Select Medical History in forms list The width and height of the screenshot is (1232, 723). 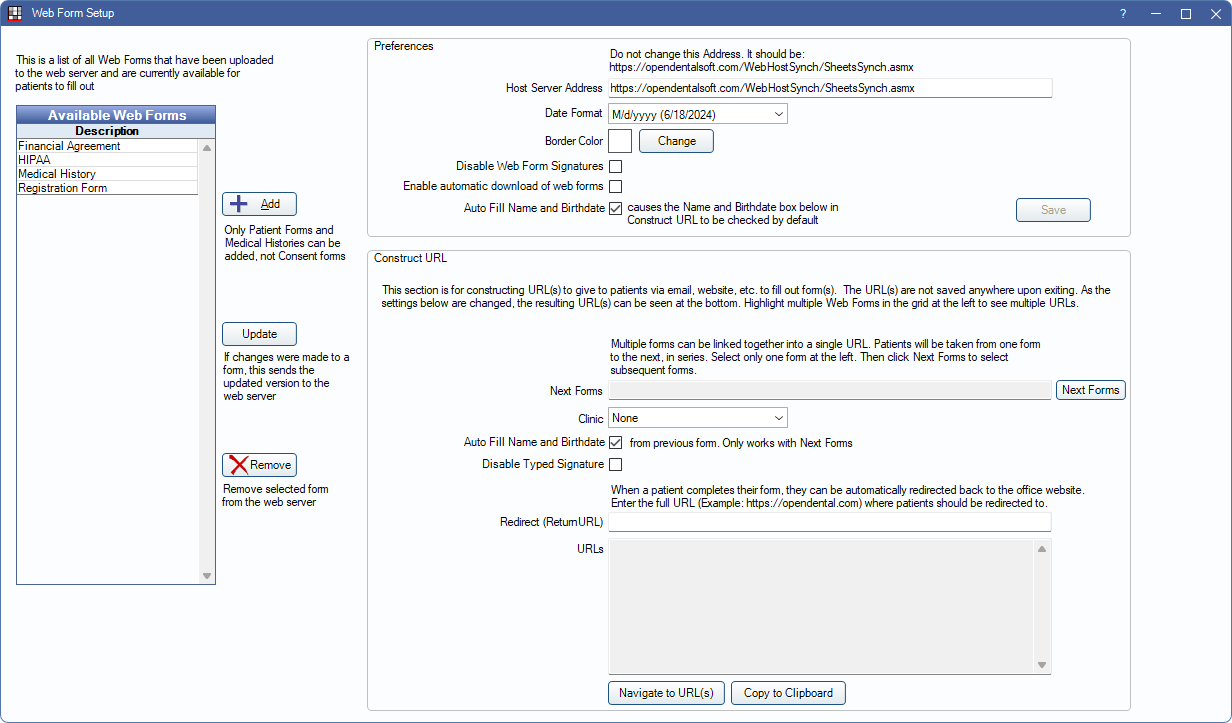pos(57,174)
